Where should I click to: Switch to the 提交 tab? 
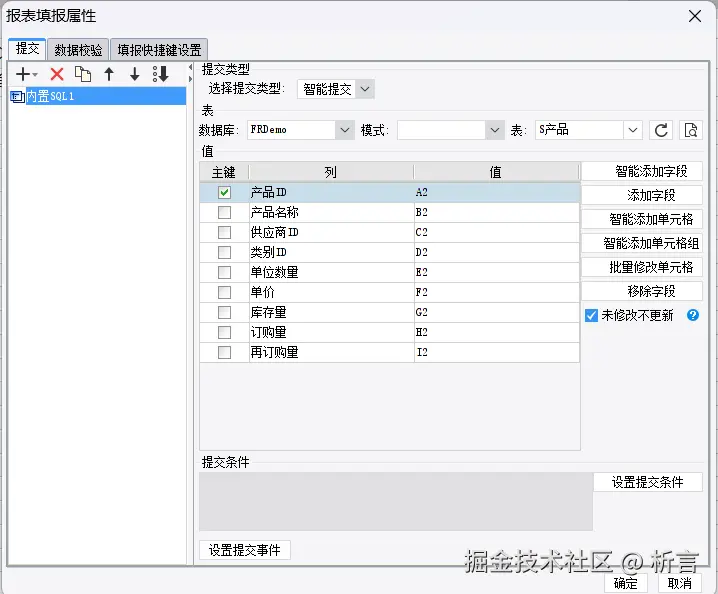point(27,49)
